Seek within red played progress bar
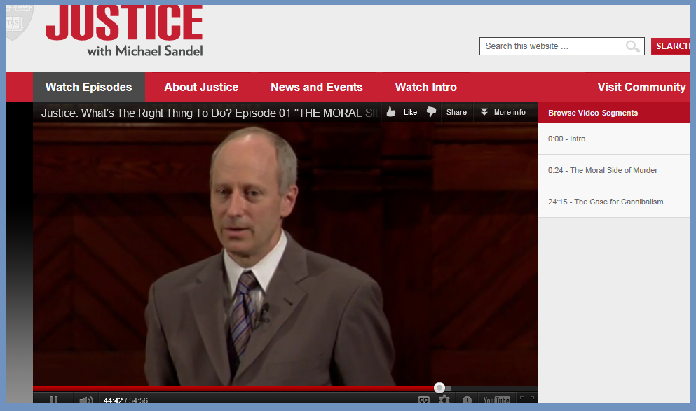696x411 pixels. [235, 388]
